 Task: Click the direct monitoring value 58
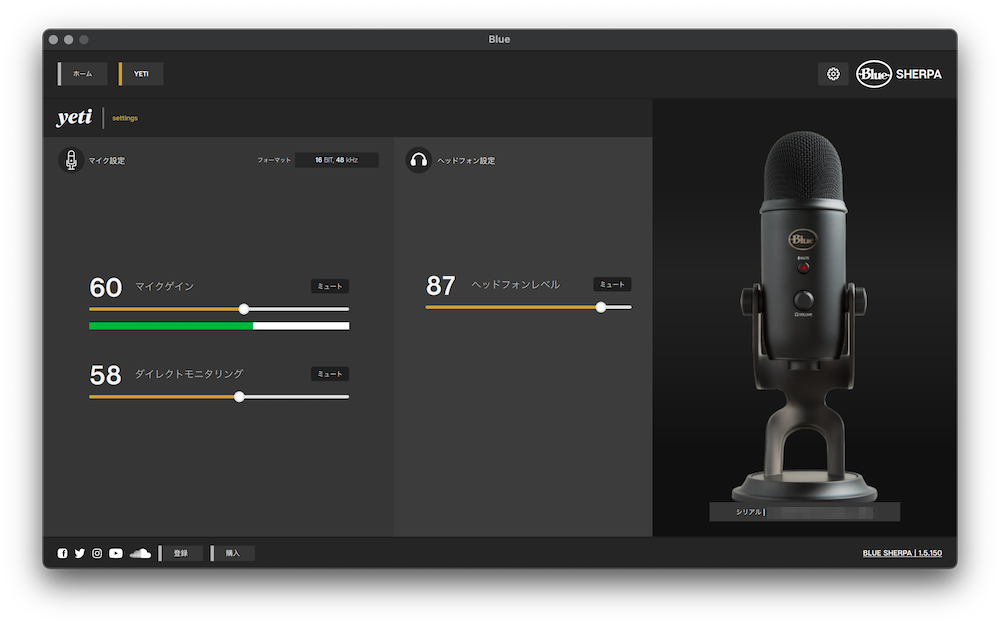105,375
